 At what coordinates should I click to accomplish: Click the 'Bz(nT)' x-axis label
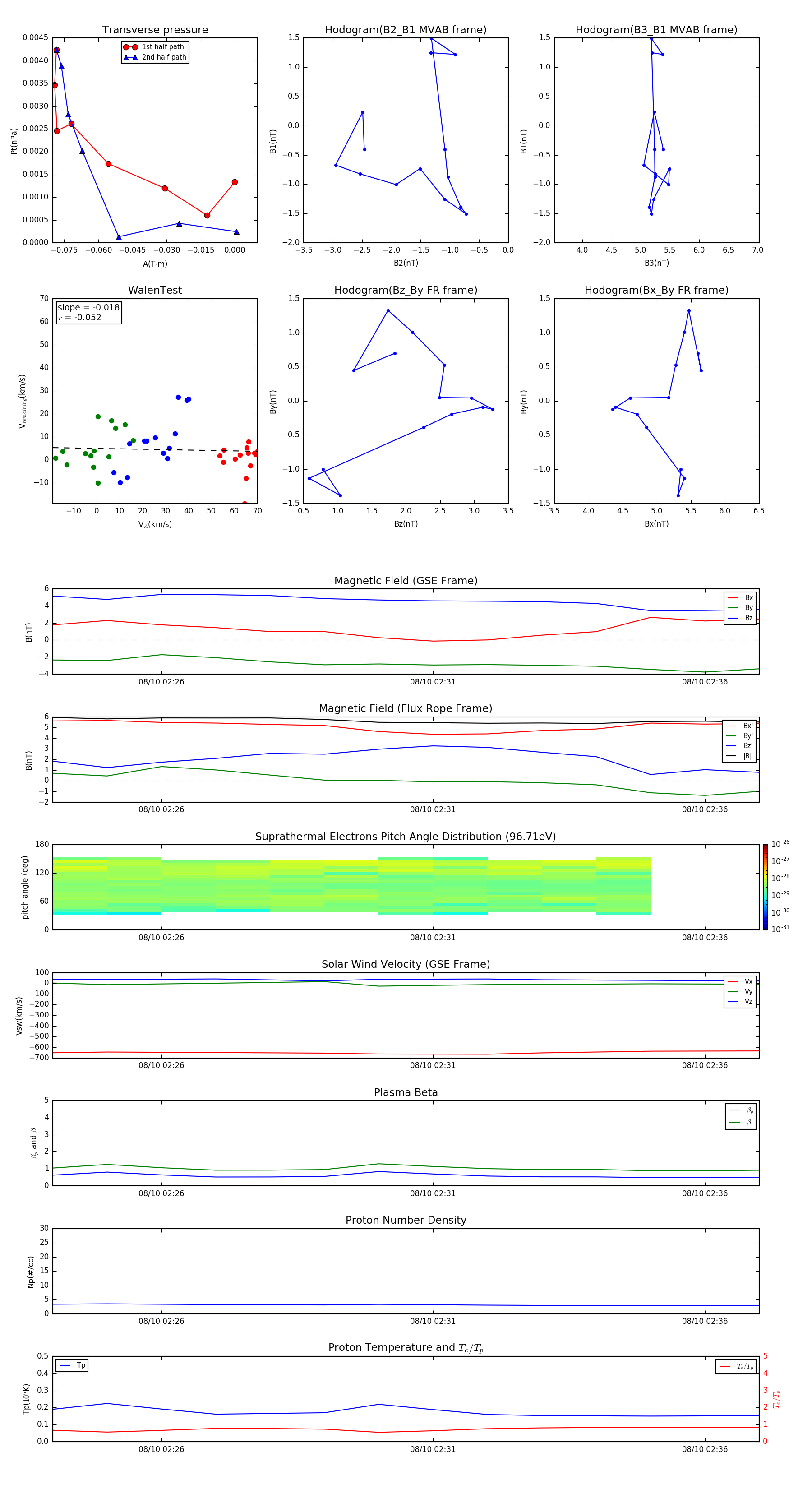[406, 524]
